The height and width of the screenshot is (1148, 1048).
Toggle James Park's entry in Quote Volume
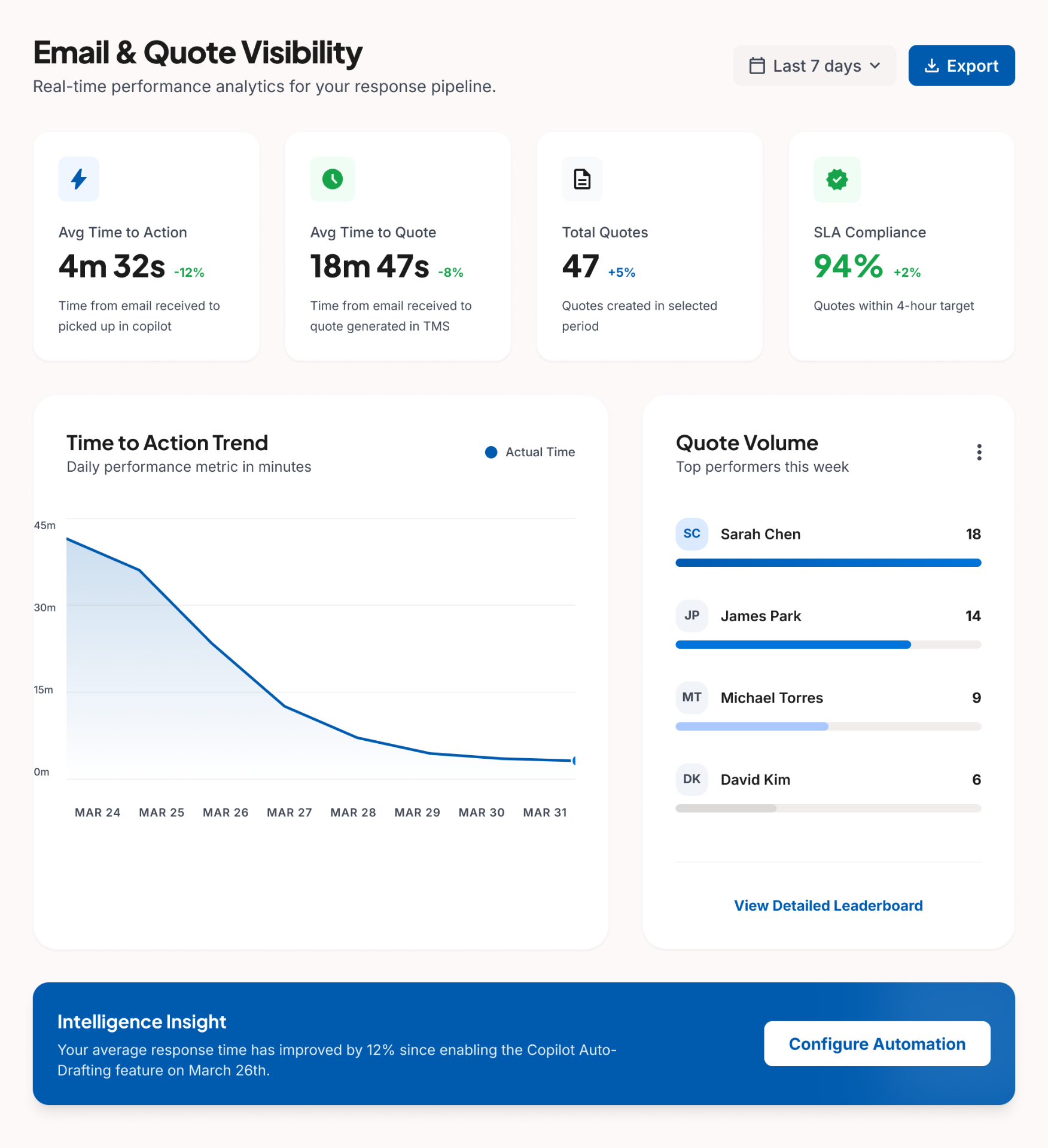pyautogui.click(x=761, y=616)
